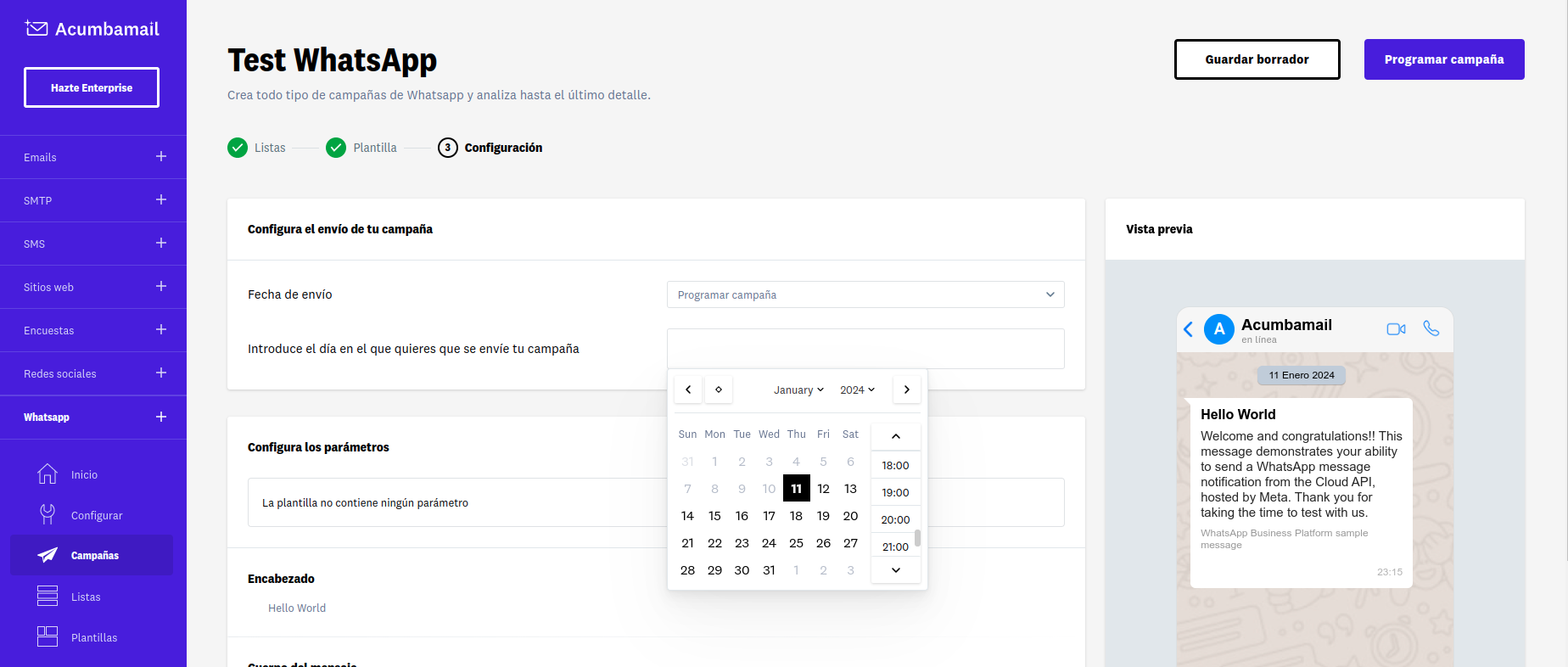Open Campañas paper plane icon

[48, 555]
